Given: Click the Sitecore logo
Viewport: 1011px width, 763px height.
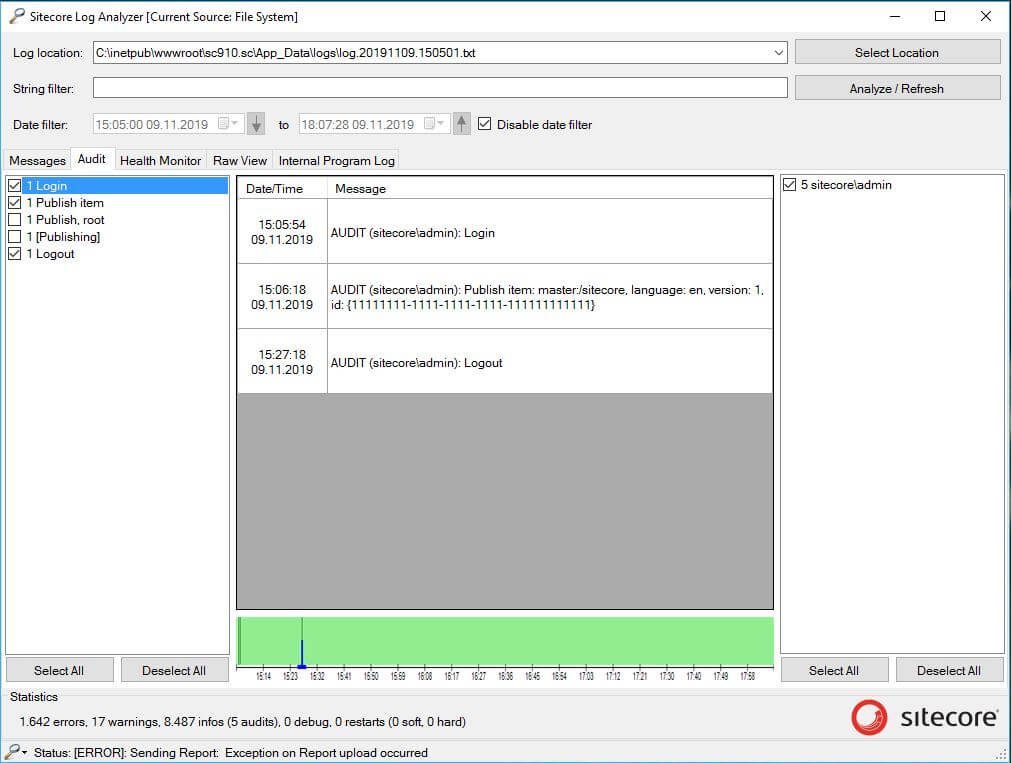Looking at the screenshot, I should (923, 717).
